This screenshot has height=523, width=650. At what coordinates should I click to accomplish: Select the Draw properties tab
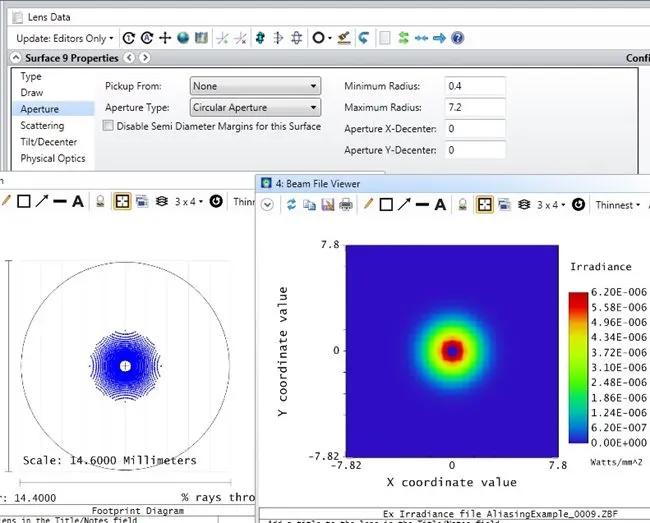tap(32, 92)
